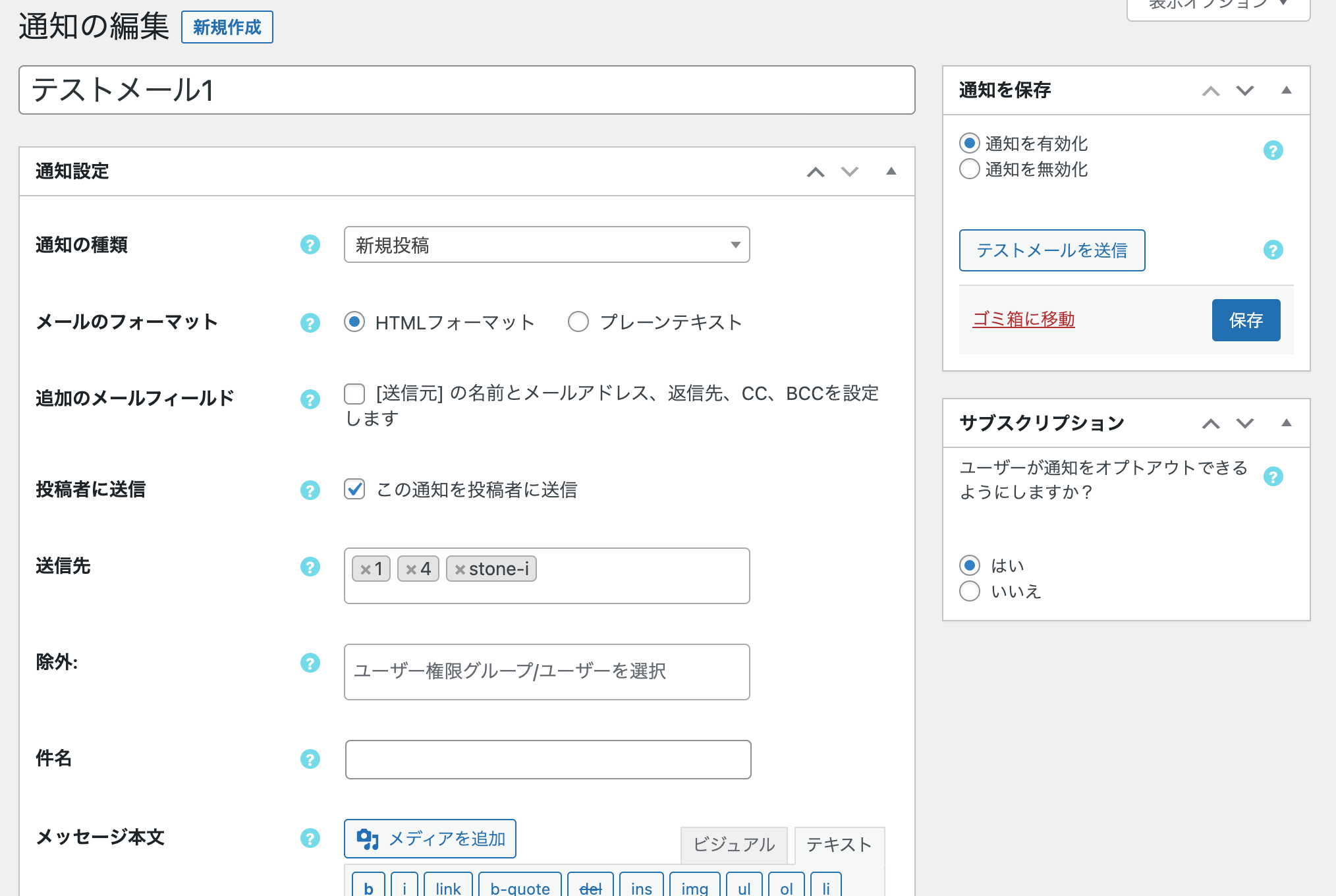1336x896 pixels.
Task: Remove recipient tag 1
Action: click(x=365, y=569)
